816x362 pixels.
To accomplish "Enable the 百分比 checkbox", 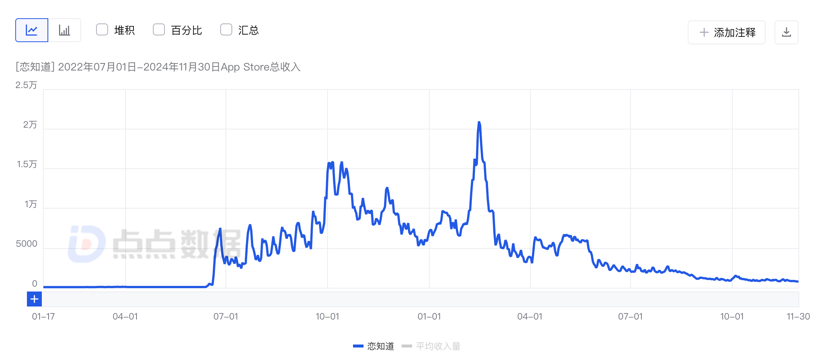I will 159,30.
